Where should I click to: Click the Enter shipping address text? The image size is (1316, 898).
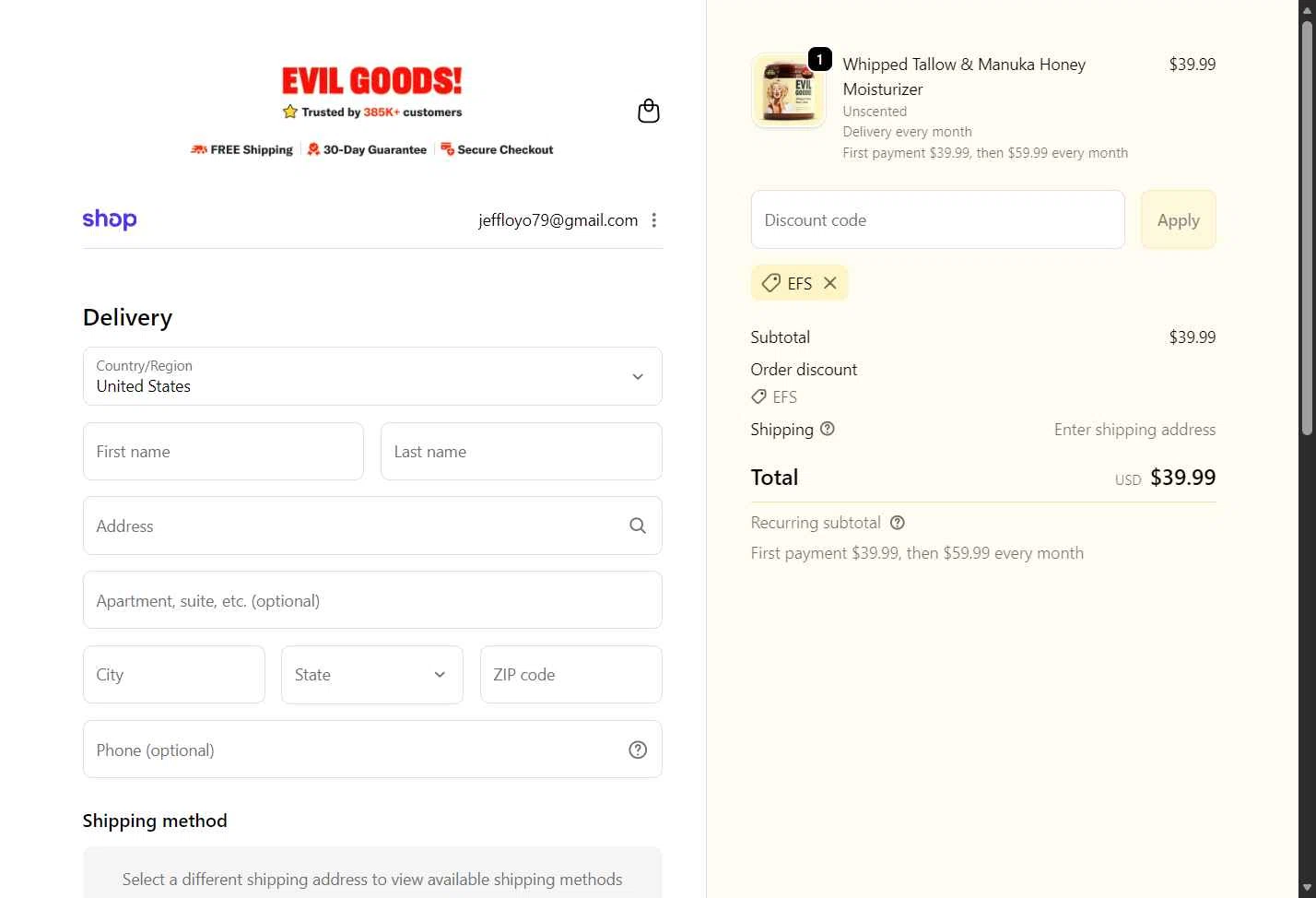point(1134,430)
